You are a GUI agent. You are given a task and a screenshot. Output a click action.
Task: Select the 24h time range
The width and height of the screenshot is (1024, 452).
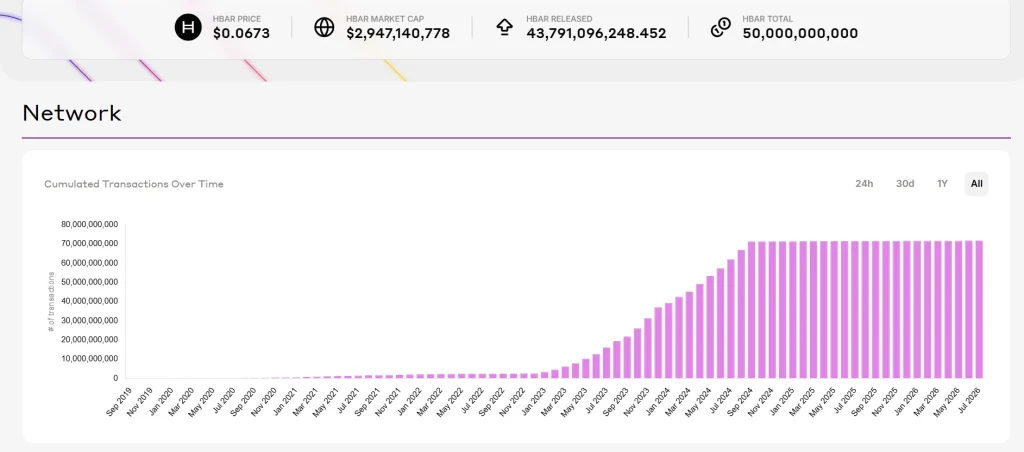[x=864, y=184]
